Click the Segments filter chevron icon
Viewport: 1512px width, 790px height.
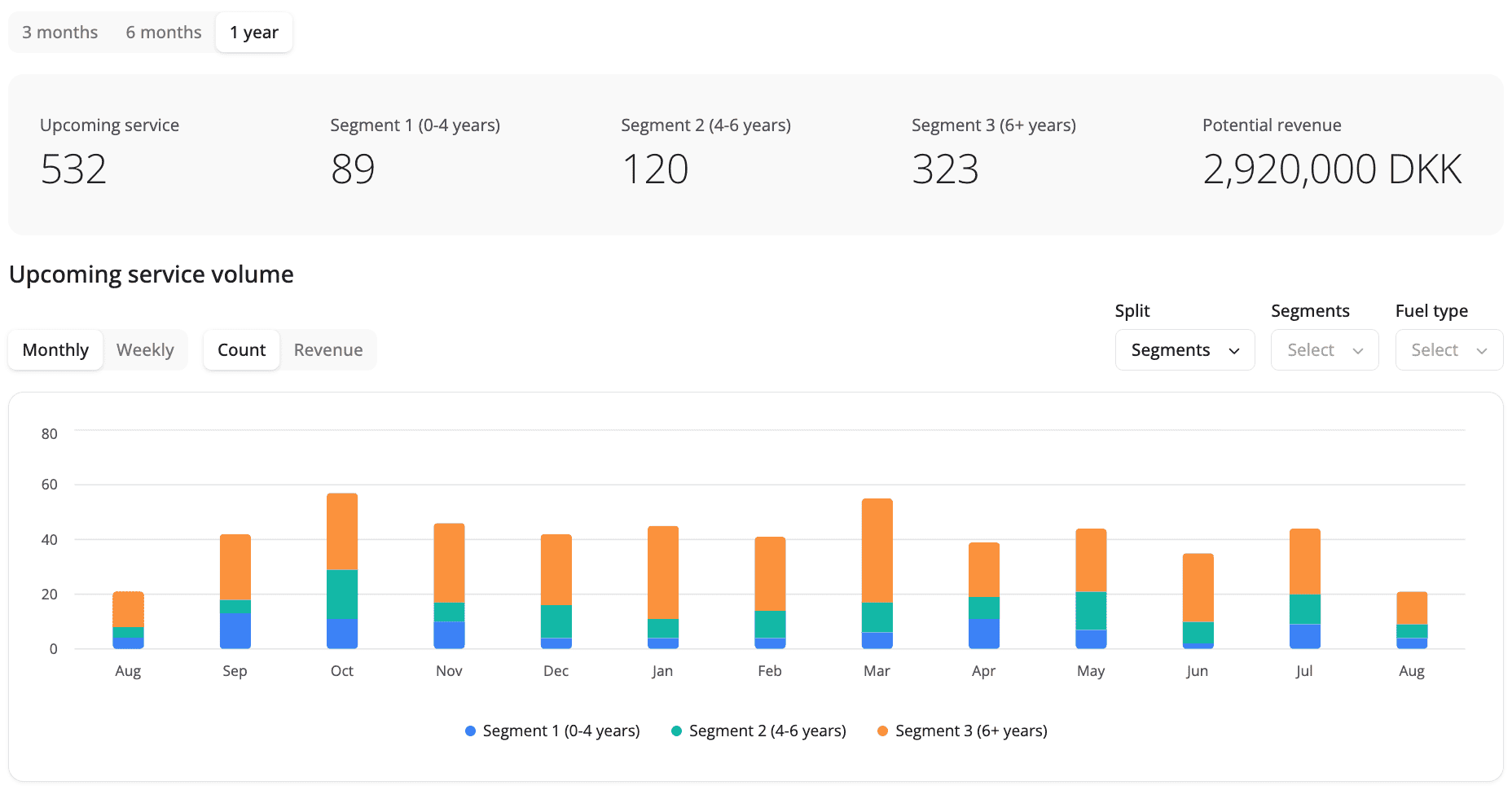point(1358,351)
